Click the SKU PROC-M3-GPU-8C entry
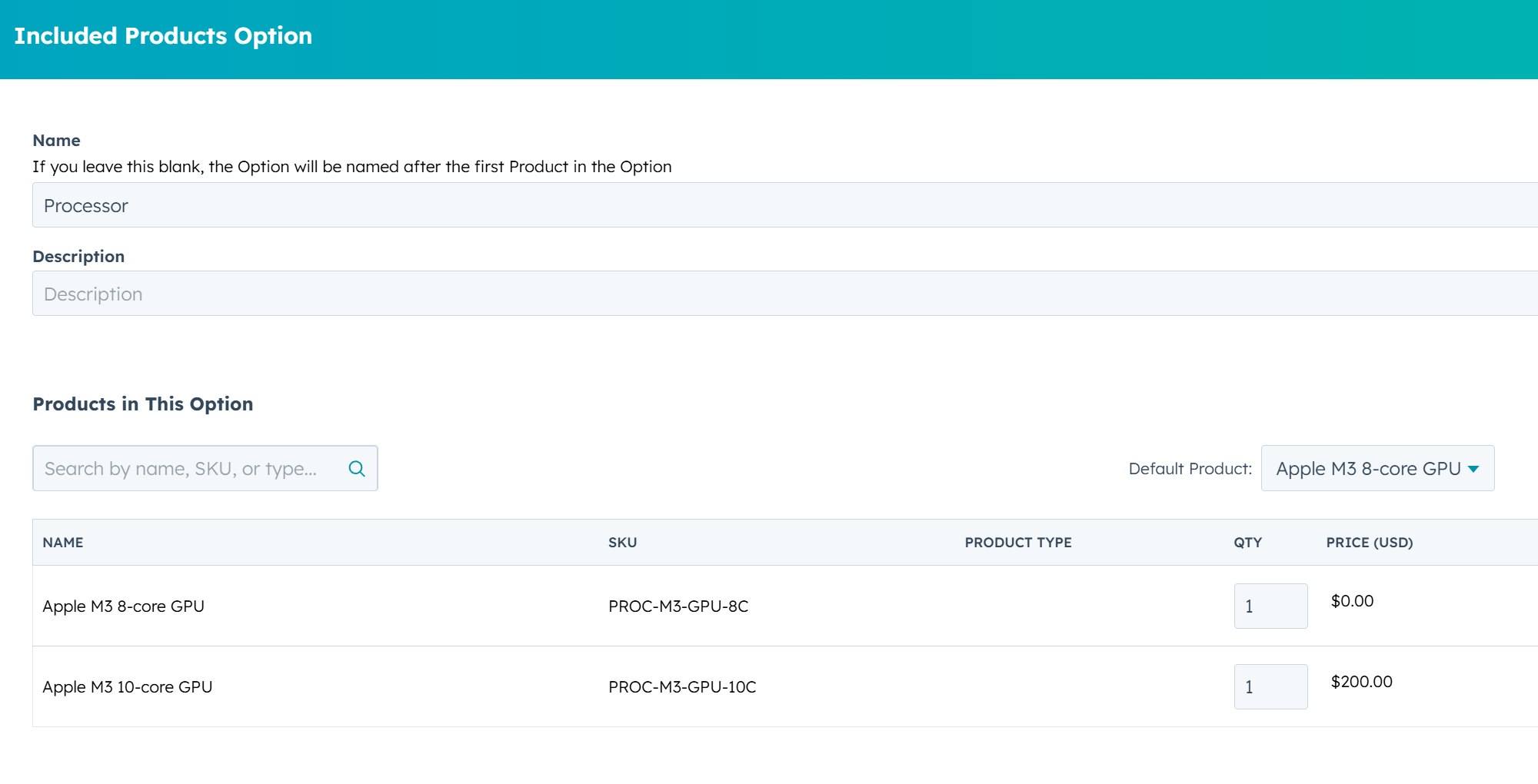Screen dimensions: 1538x784 pos(678,606)
